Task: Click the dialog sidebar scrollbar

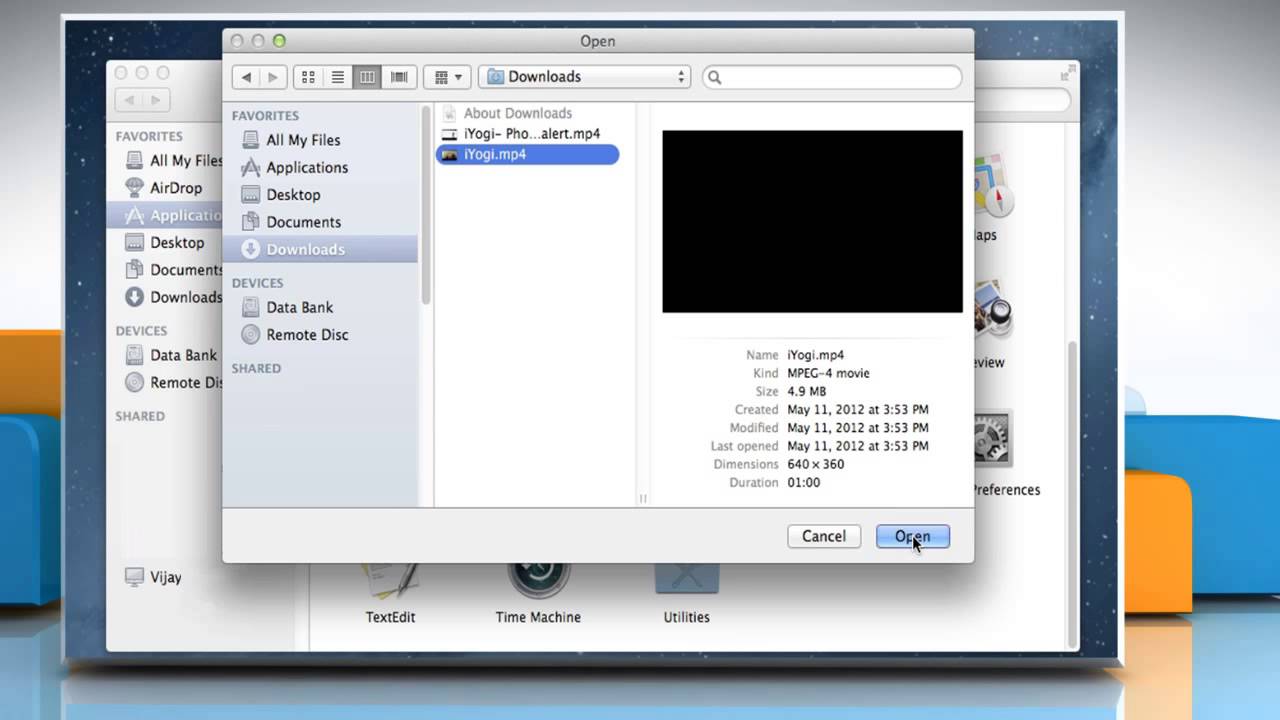Action: tap(427, 203)
